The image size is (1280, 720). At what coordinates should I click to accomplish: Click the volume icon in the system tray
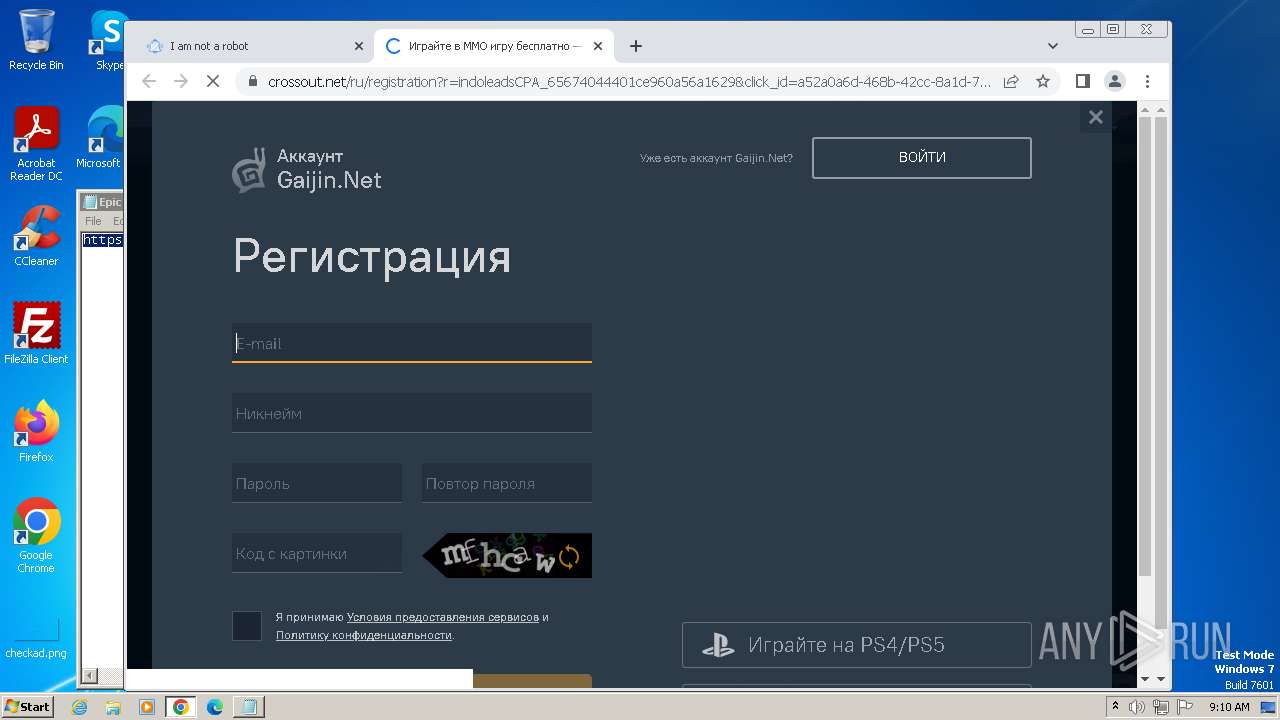[x=1137, y=707]
